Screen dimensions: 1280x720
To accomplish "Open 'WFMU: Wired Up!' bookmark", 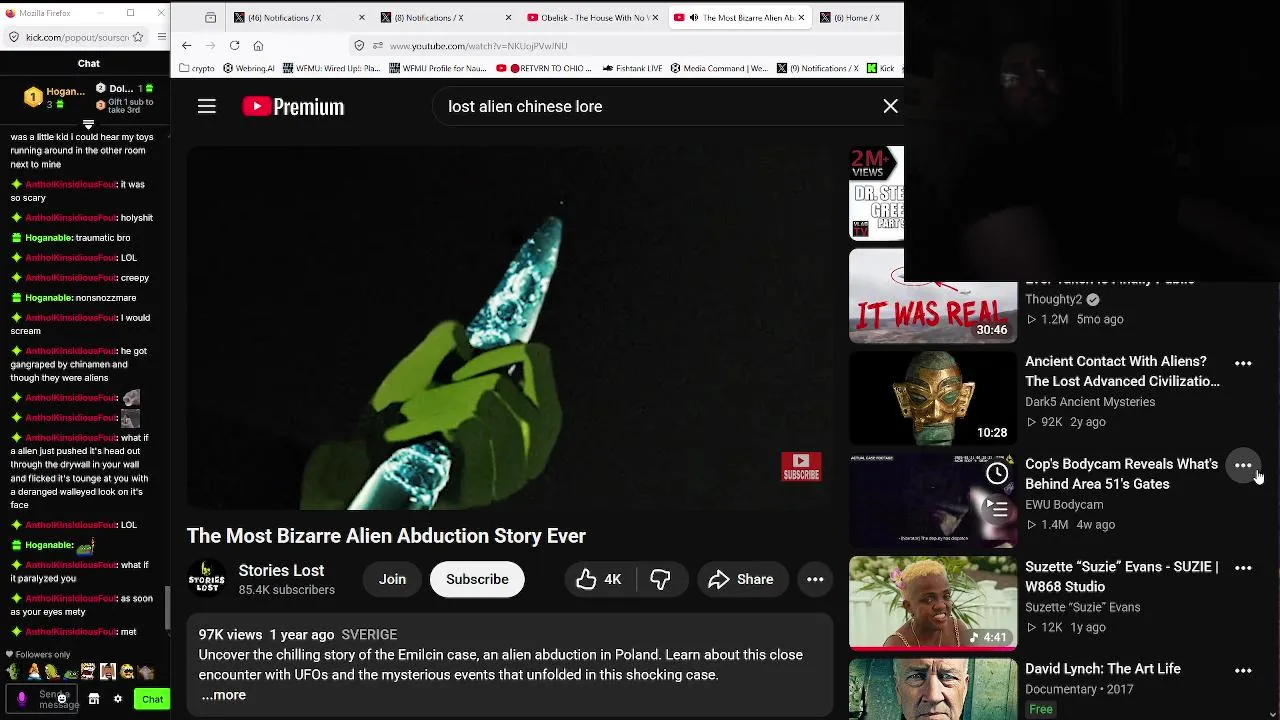I will (331, 69).
